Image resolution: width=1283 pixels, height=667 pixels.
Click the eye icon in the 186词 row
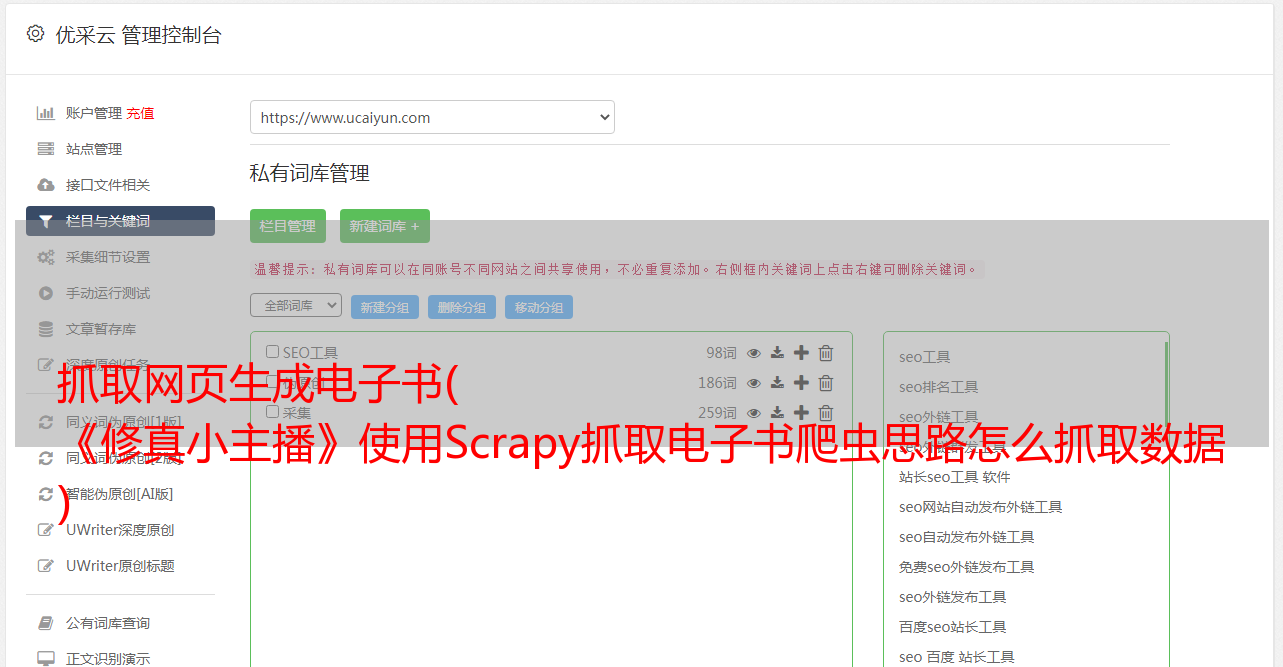pos(754,383)
